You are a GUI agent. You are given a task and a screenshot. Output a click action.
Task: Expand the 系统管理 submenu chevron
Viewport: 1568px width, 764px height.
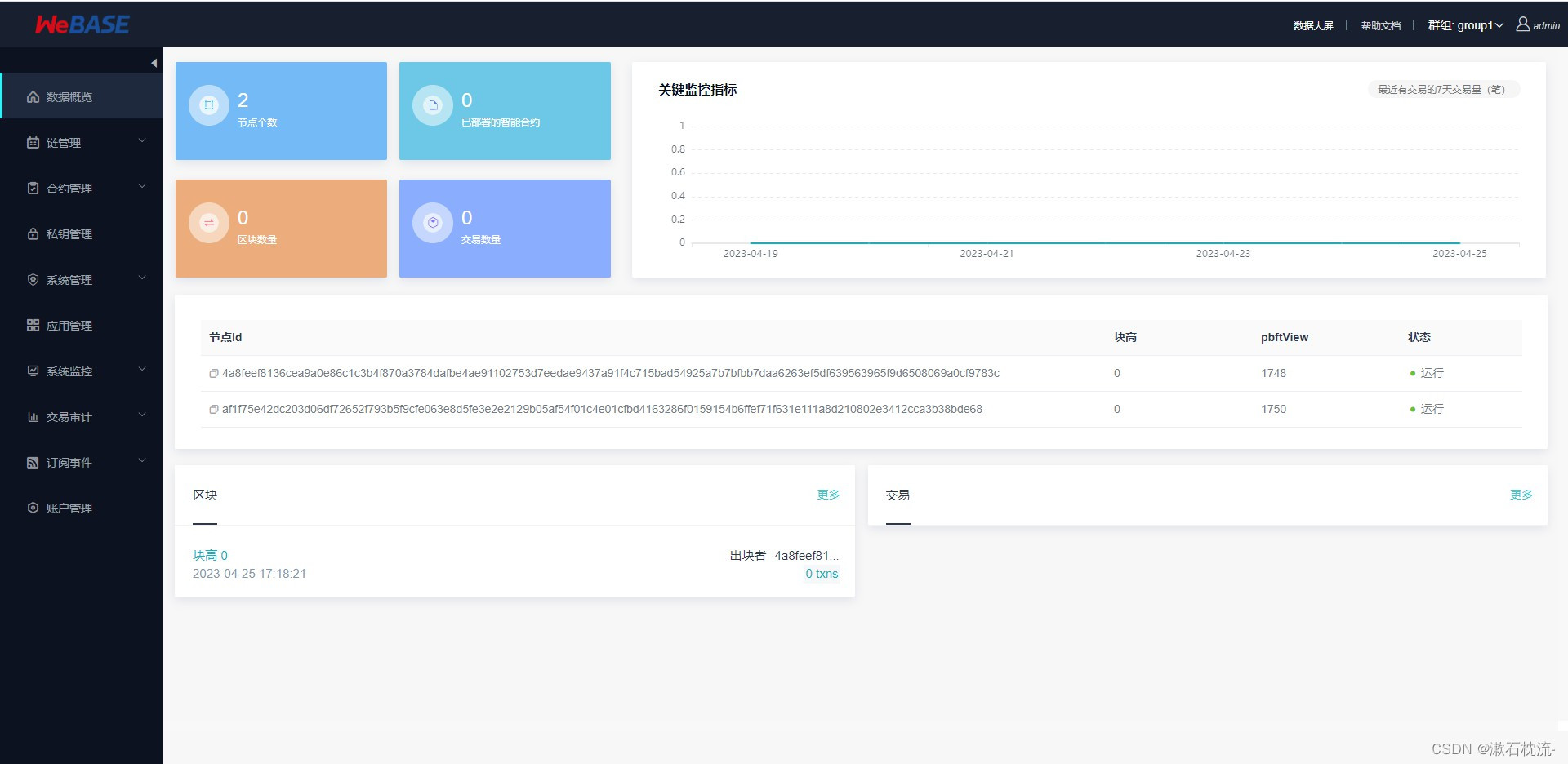click(142, 278)
